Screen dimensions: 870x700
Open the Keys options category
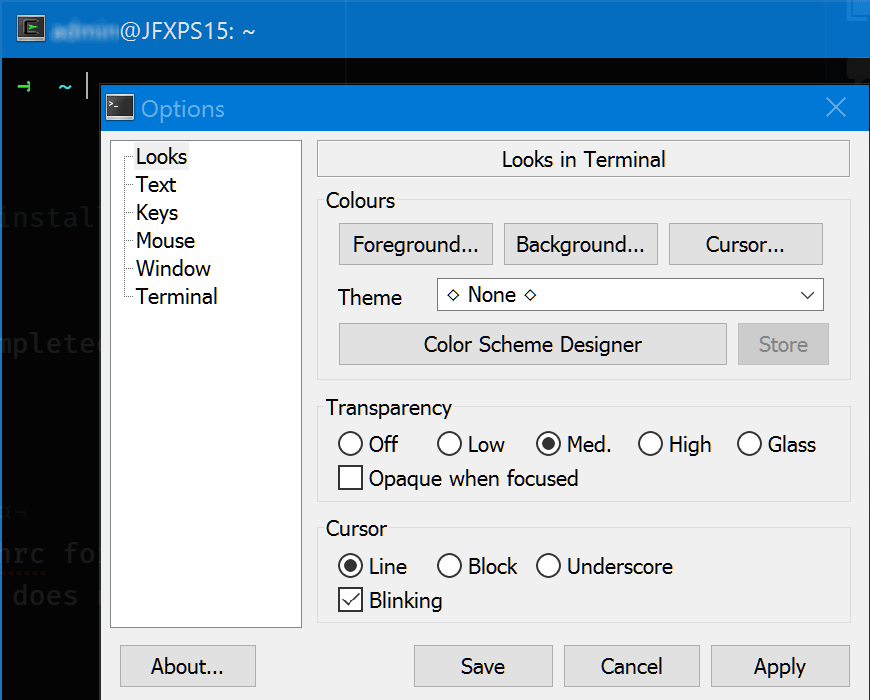[157, 213]
